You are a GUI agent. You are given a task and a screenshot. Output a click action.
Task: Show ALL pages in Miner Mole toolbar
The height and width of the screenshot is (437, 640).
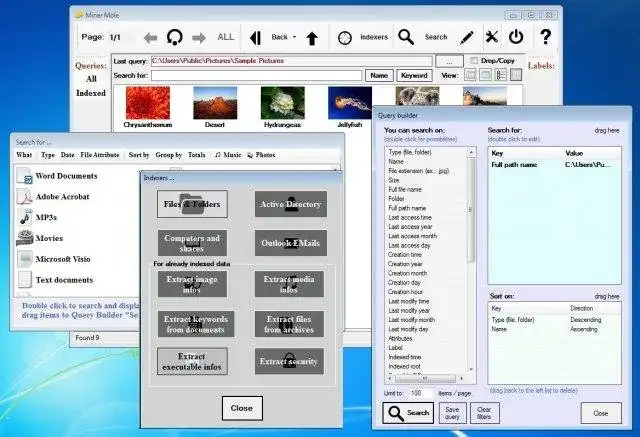click(226, 37)
